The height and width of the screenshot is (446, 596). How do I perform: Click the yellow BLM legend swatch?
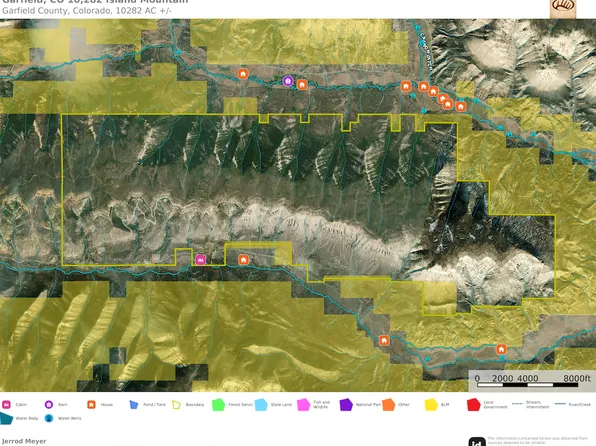tap(431, 405)
